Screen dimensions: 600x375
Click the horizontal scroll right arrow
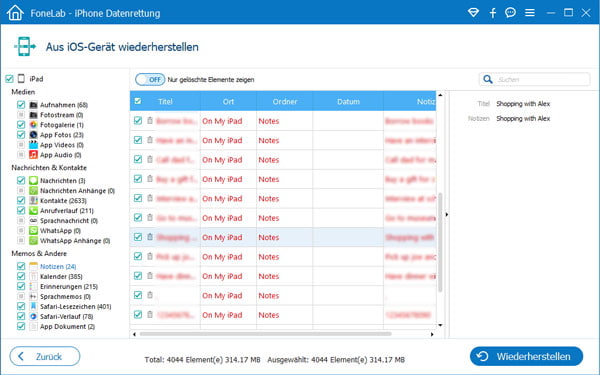tap(432, 334)
